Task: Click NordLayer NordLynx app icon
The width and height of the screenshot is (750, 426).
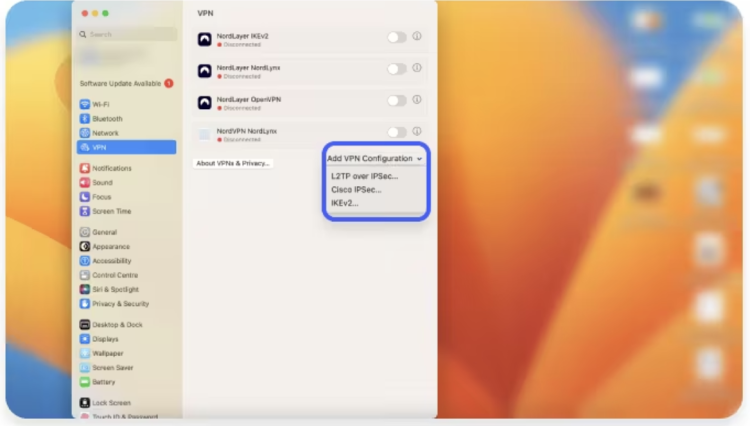Action: pyautogui.click(x=205, y=71)
